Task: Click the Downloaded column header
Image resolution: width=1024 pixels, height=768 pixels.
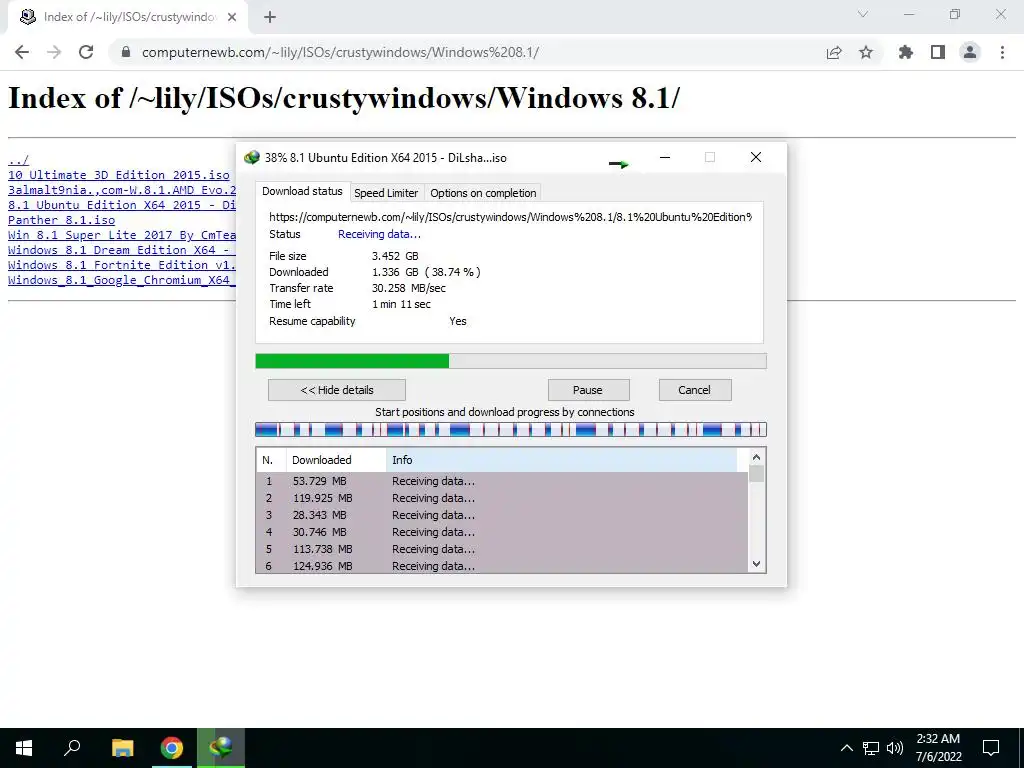Action: [336, 460]
